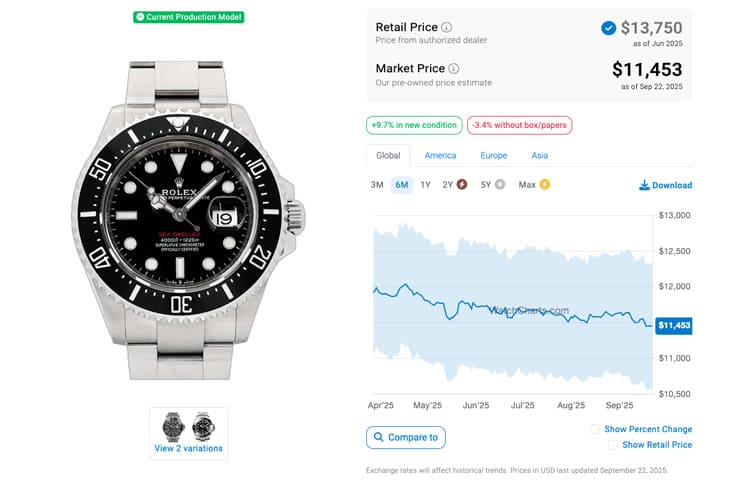Click the View 2 variations link
The image size is (730, 483).
click(188, 448)
